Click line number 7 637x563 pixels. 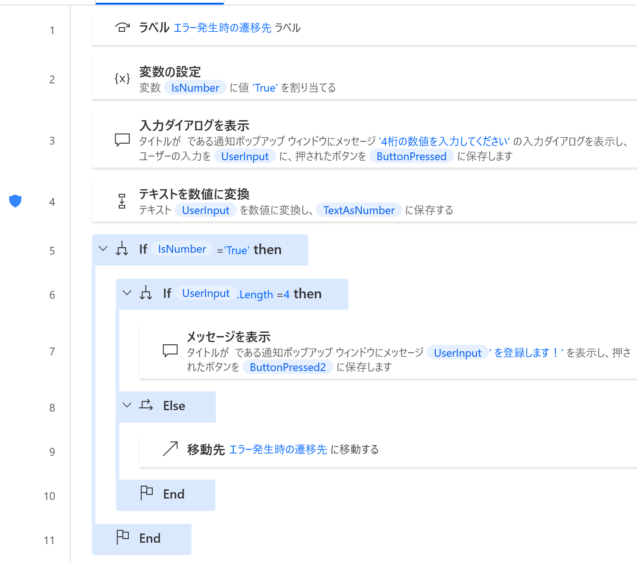click(x=52, y=352)
